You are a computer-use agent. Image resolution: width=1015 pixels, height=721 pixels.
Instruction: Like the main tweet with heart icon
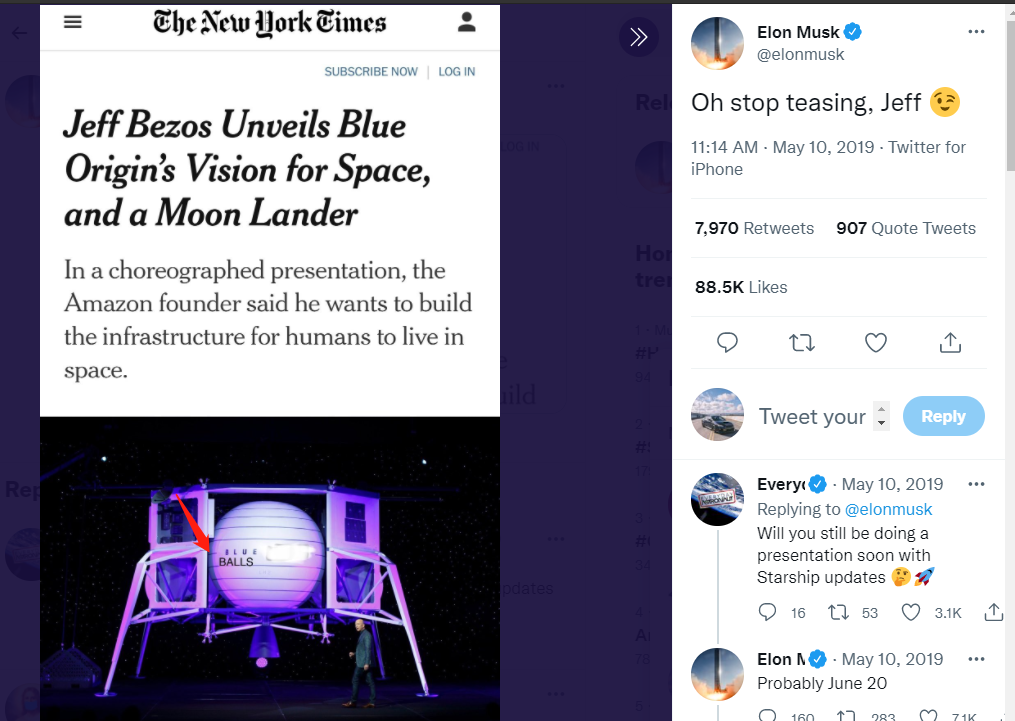pyautogui.click(x=876, y=343)
